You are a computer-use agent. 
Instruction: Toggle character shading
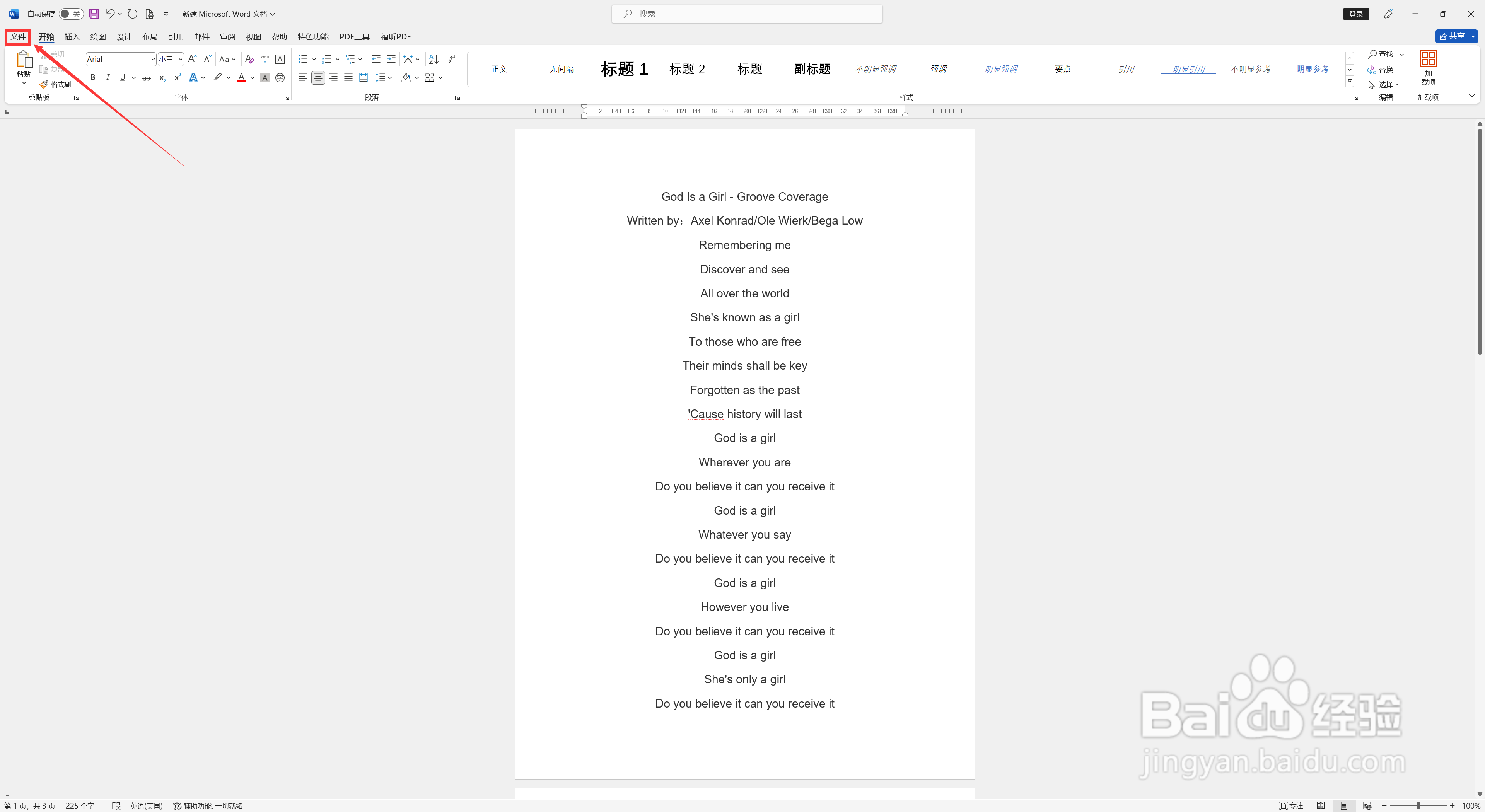[x=265, y=78]
